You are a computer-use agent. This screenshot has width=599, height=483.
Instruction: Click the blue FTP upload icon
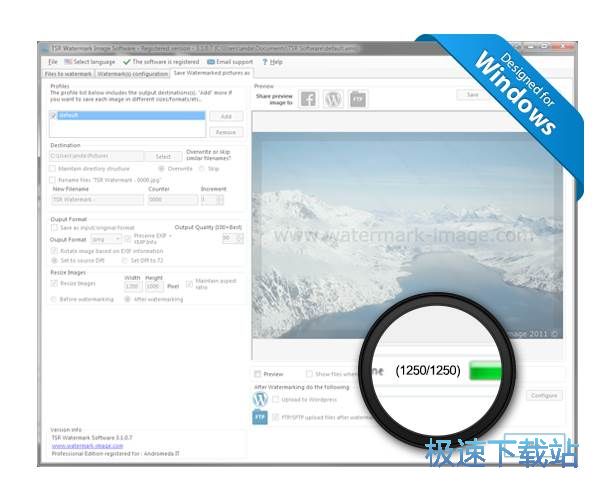pyautogui.click(x=260, y=417)
